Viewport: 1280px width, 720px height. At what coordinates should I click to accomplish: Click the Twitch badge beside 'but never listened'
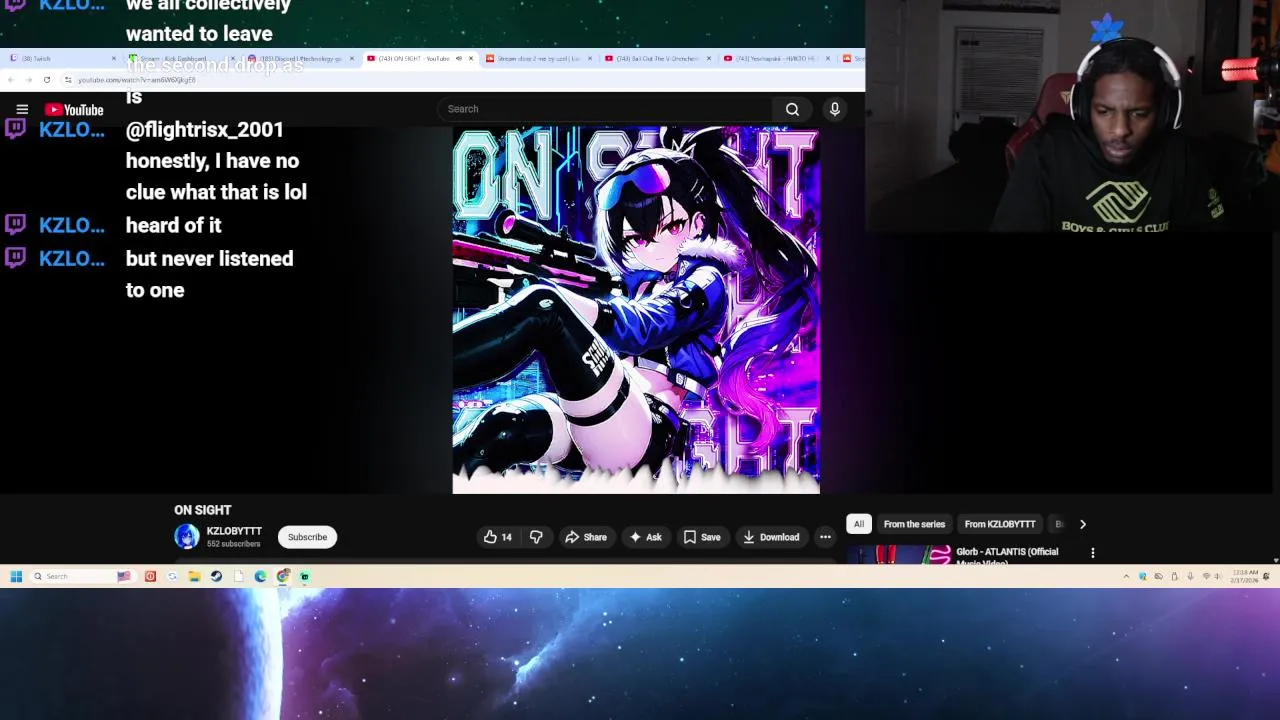click(15, 257)
